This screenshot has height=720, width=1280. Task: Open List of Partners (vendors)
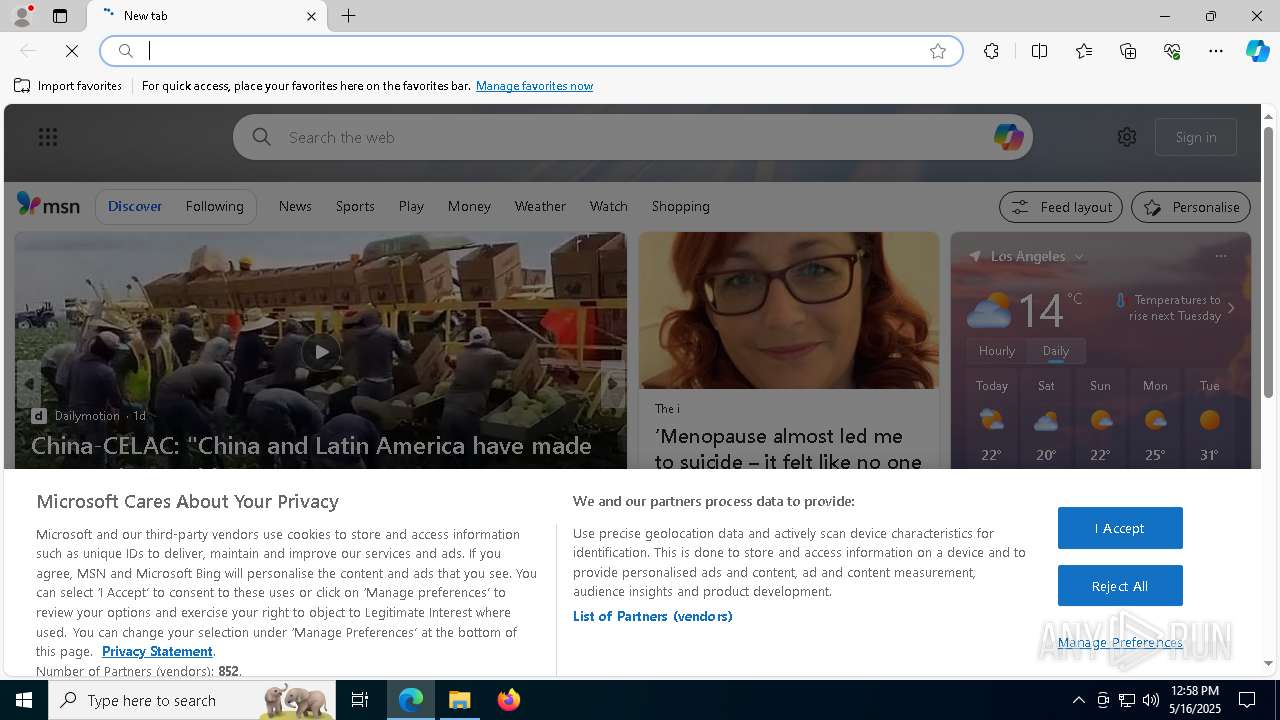(652, 616)
